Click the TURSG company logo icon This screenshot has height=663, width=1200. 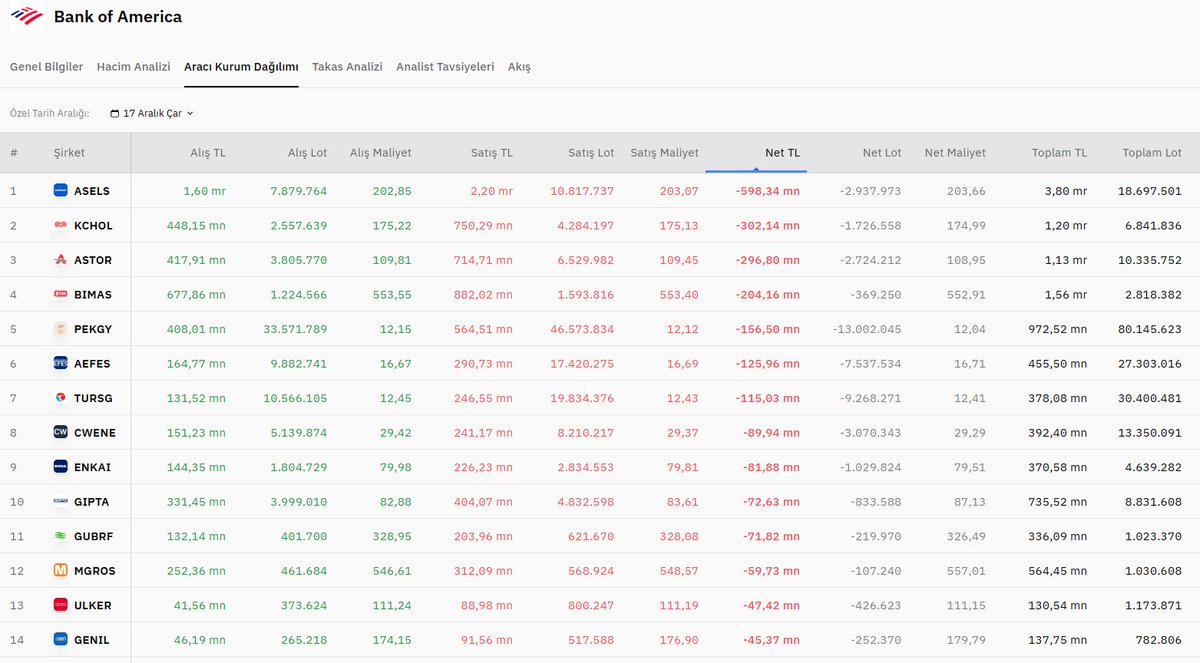[x=61, y=398]
